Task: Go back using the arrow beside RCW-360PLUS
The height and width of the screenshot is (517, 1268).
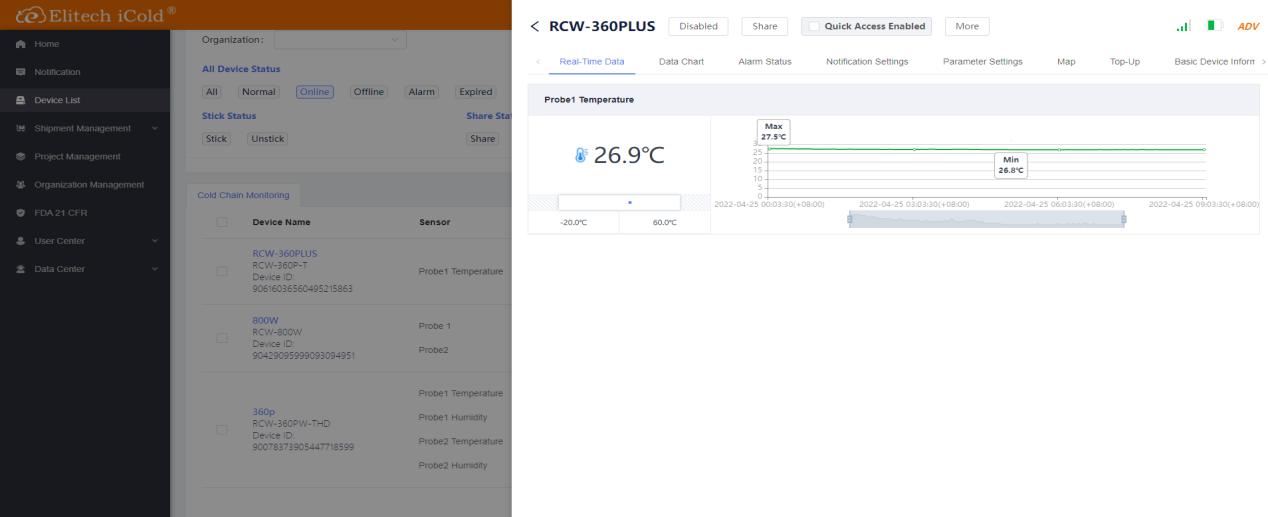Action: [x=534, y=26]
